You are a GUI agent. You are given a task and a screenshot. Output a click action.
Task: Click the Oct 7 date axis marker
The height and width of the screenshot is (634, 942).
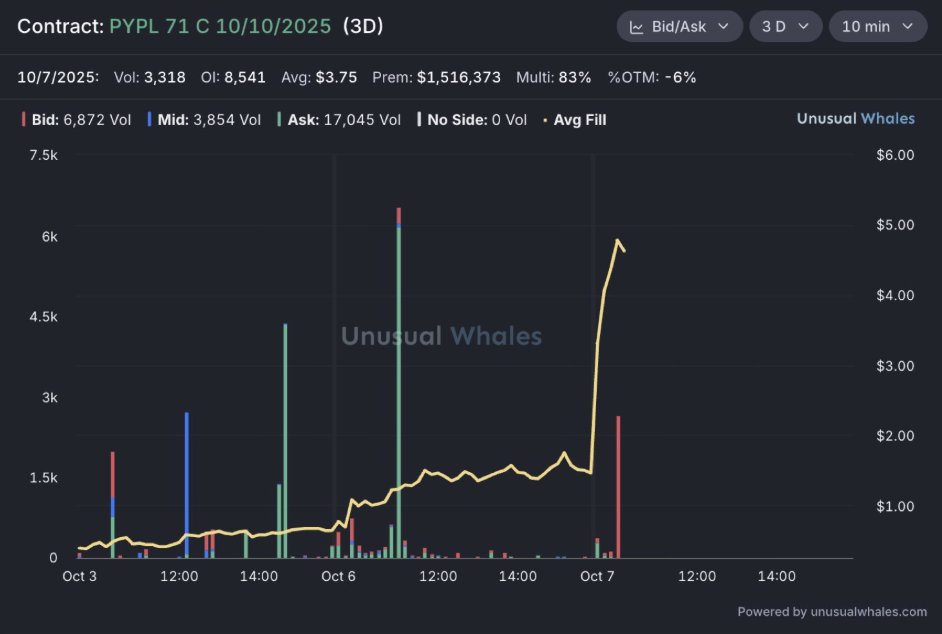click(x=598, y=576)
